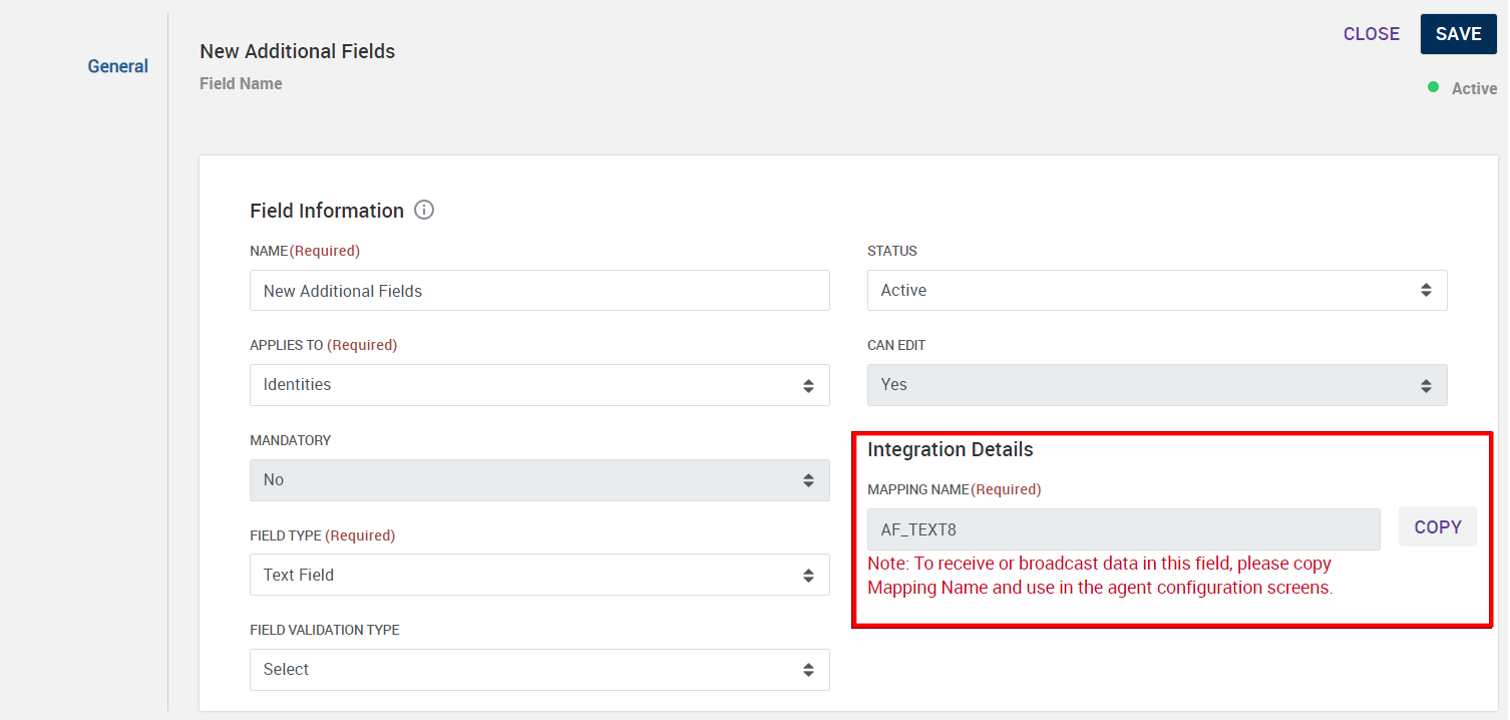The height and width of the screenshot is (720, 1510).
Task: Open the Field Information info tooltip icon
Action: point(424,210)
